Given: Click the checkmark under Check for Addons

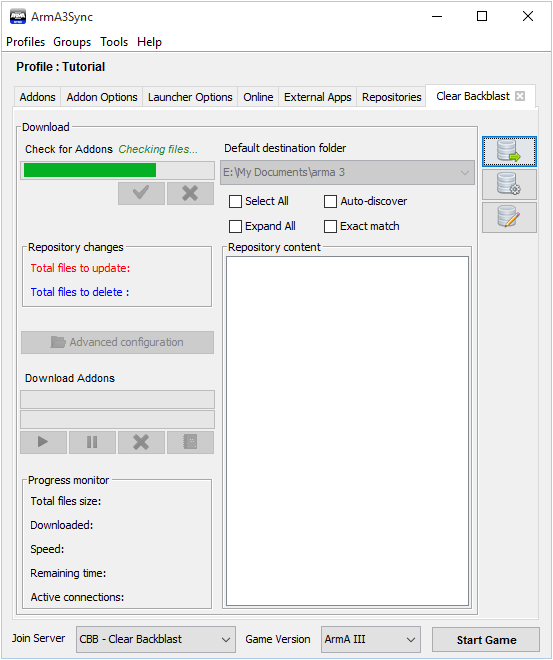Looking at the screenshot, I should pos(141,193).
